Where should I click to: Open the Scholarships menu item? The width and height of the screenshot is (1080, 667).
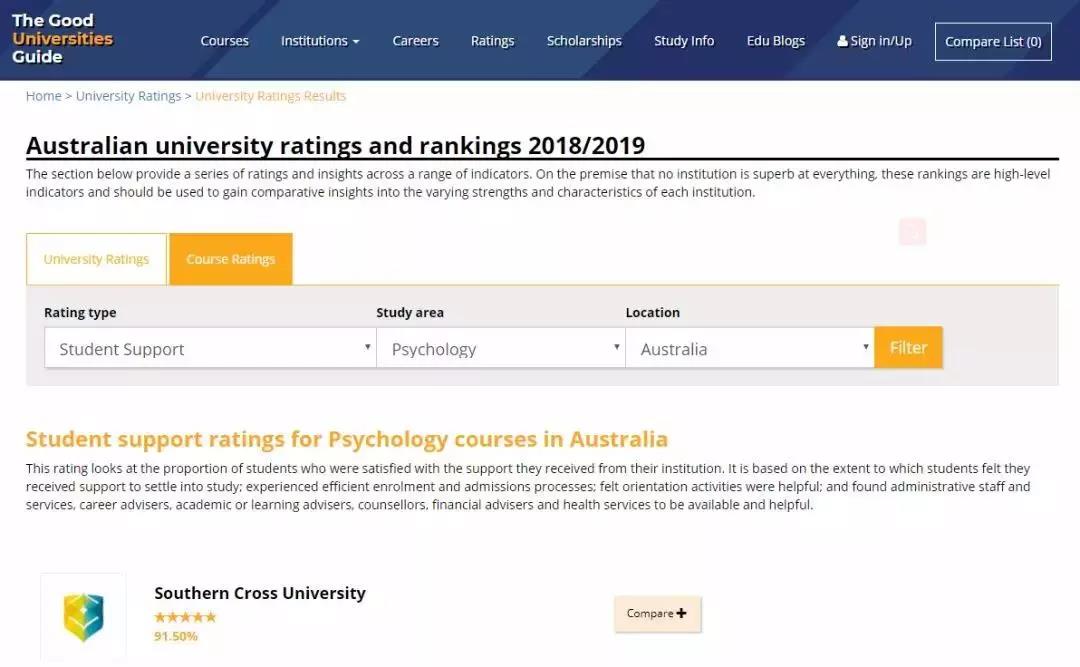point(584,41)
